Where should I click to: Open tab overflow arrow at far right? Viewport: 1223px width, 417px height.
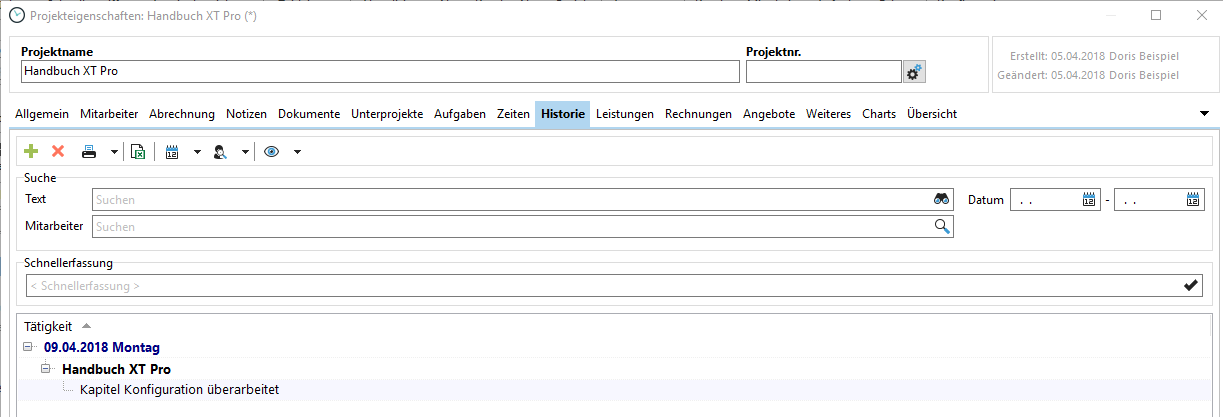click(x=1204, y=114)
